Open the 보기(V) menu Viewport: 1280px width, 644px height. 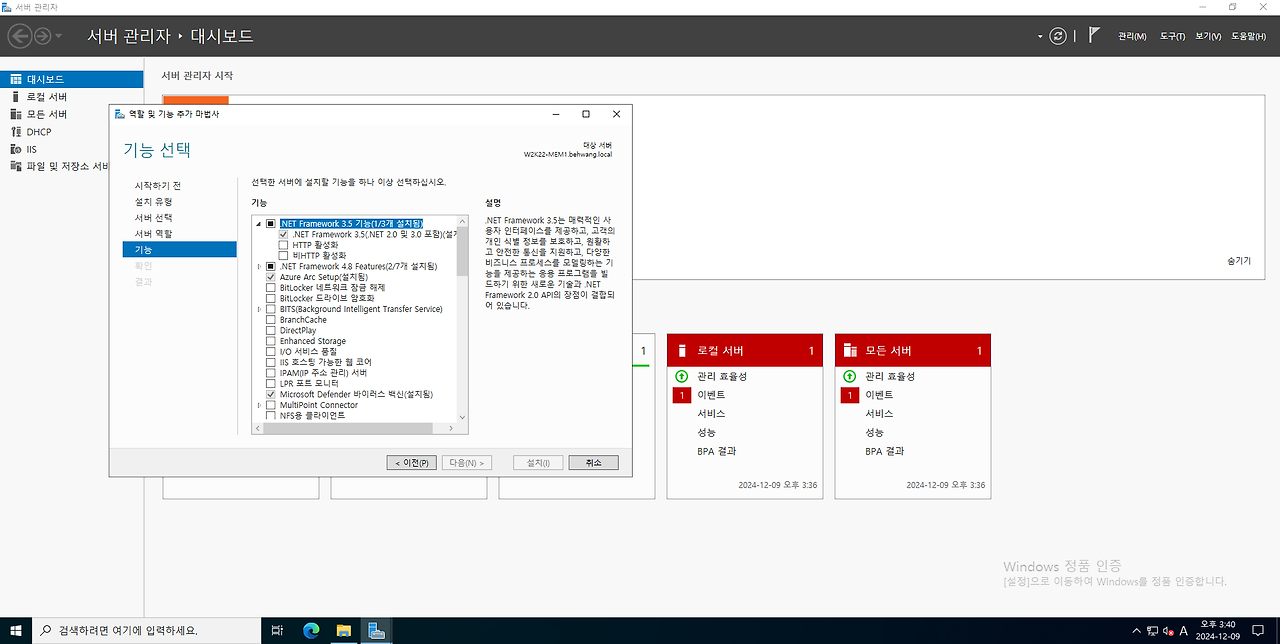1208,36
